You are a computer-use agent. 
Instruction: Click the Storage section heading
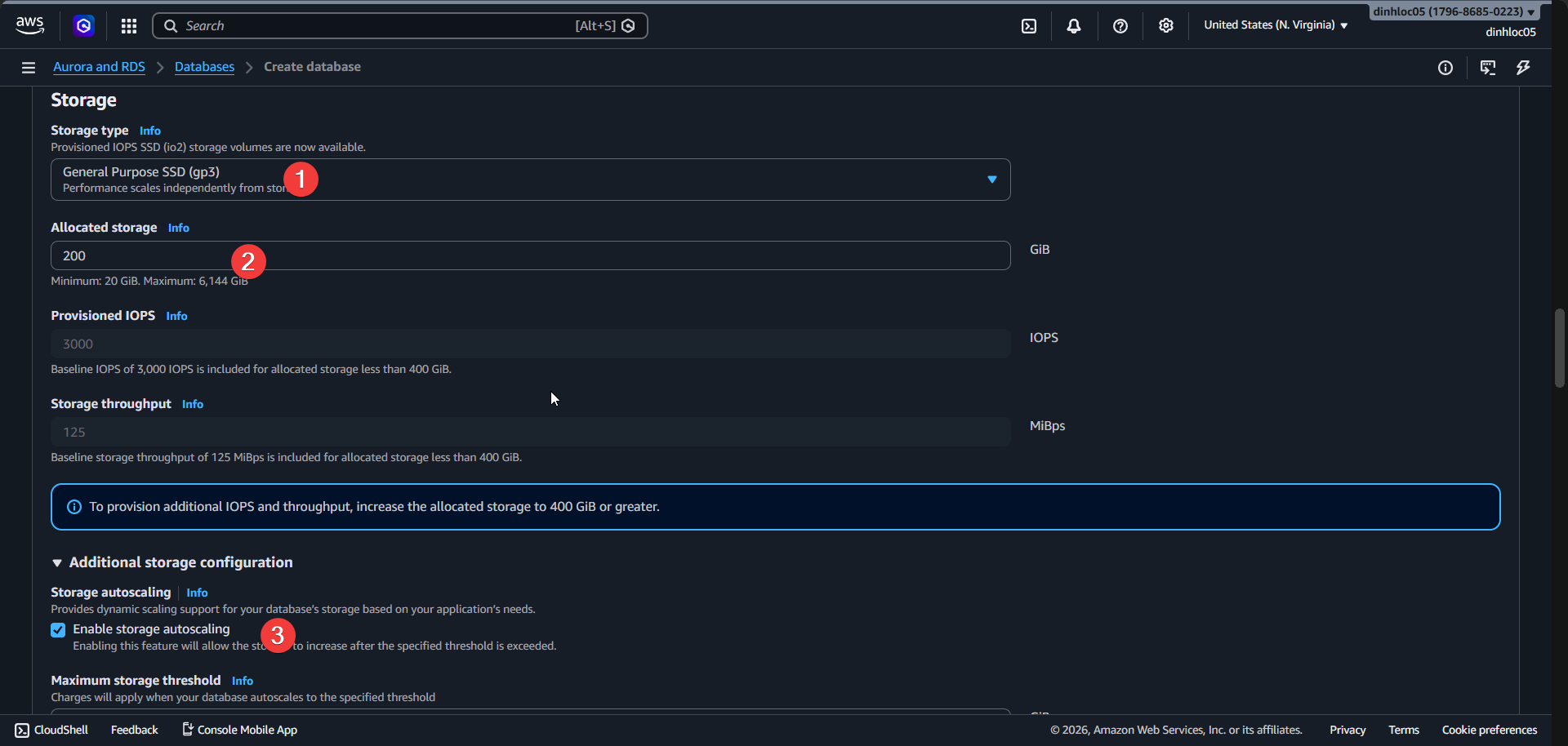point(83,100)
